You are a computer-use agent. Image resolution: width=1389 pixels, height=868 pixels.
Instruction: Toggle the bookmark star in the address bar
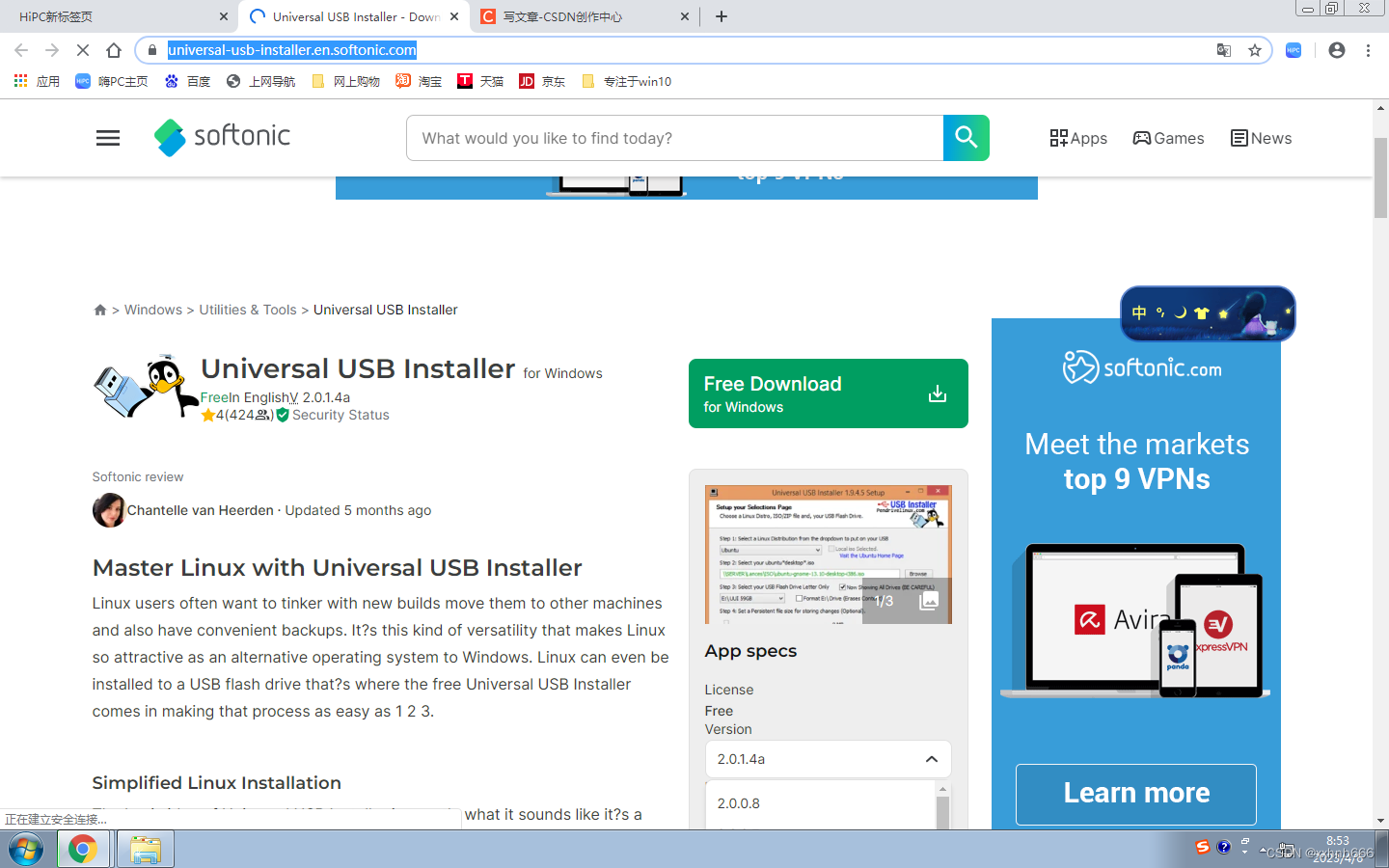[1253, 50]
